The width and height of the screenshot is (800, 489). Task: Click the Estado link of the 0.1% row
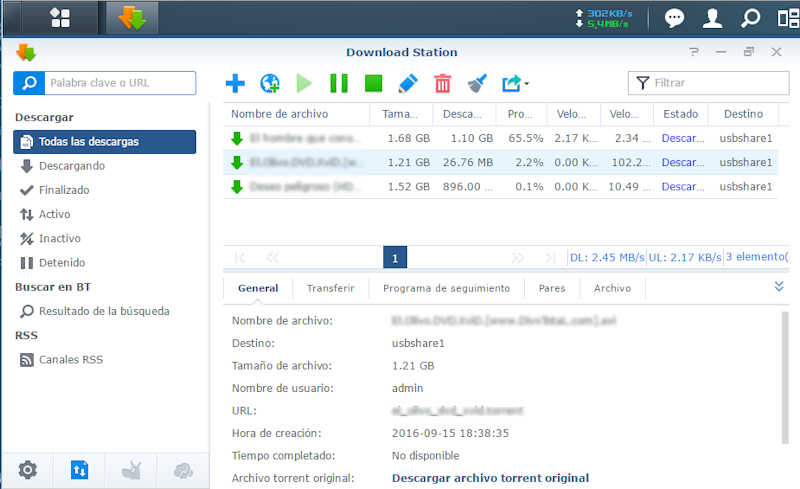683,187
